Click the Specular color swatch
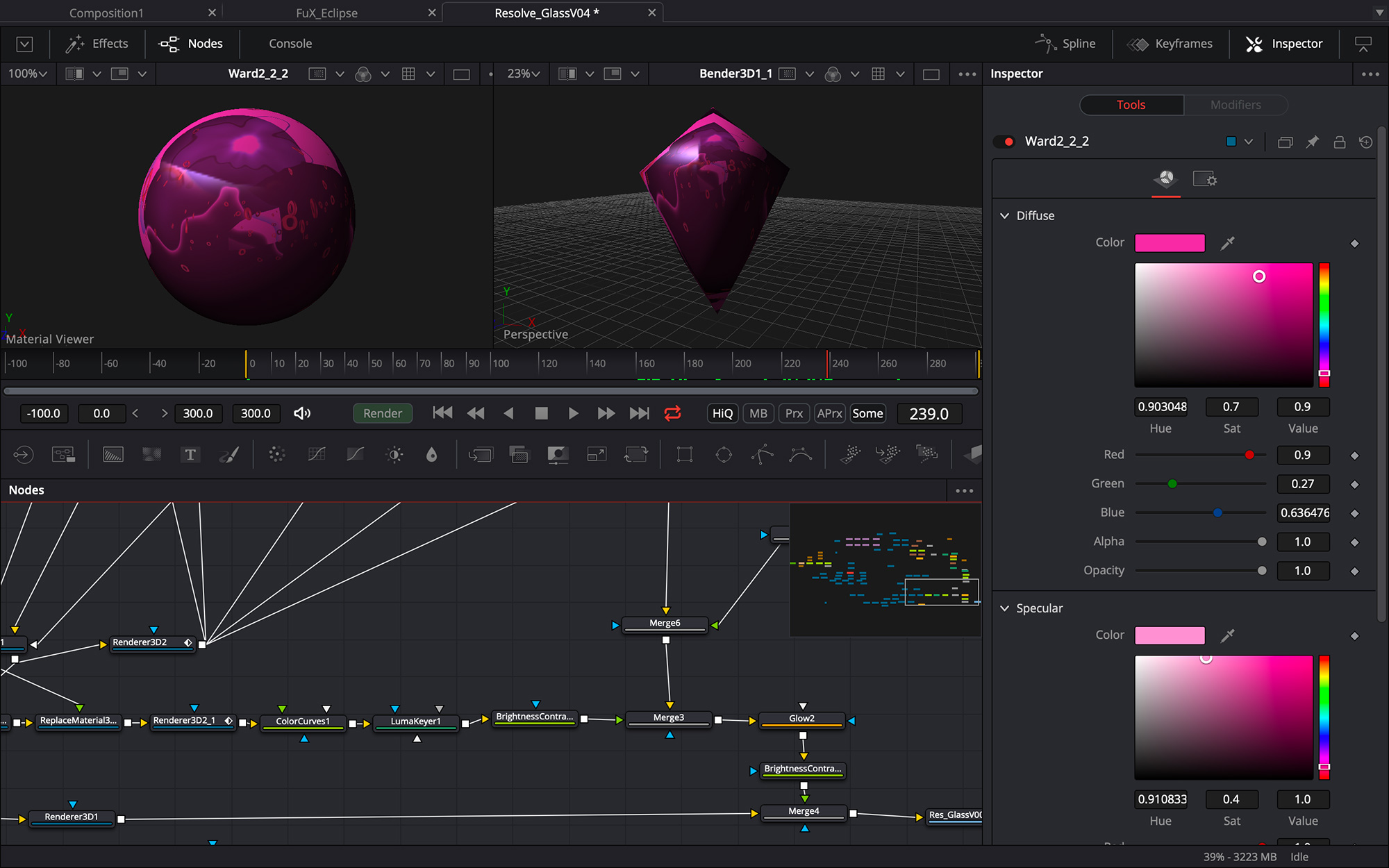 click(1170, 635)
